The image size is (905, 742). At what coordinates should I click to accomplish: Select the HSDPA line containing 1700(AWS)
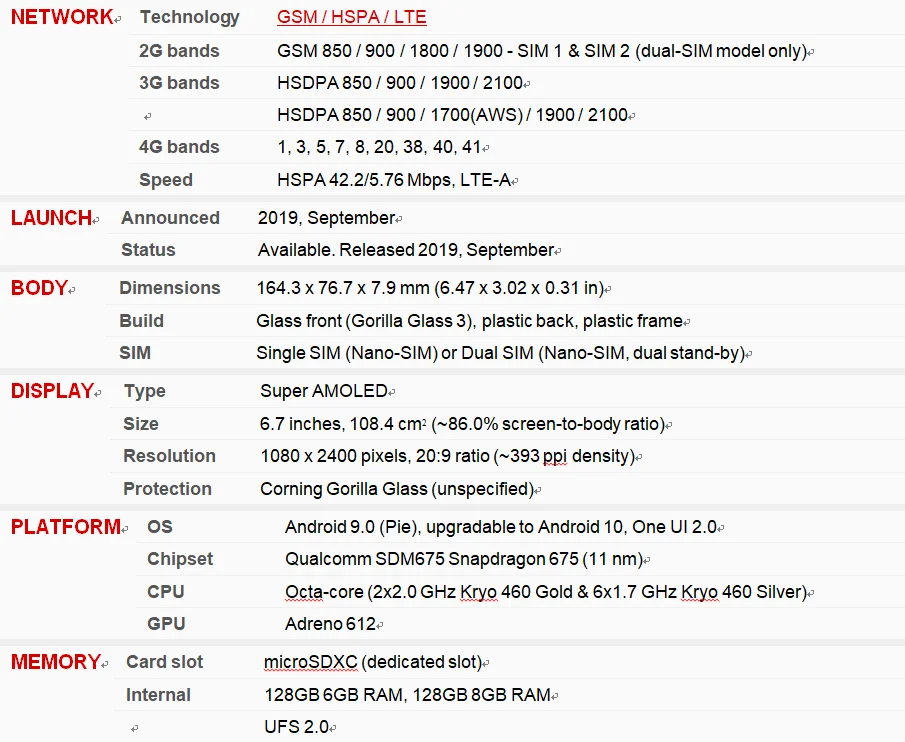point(452,115)
